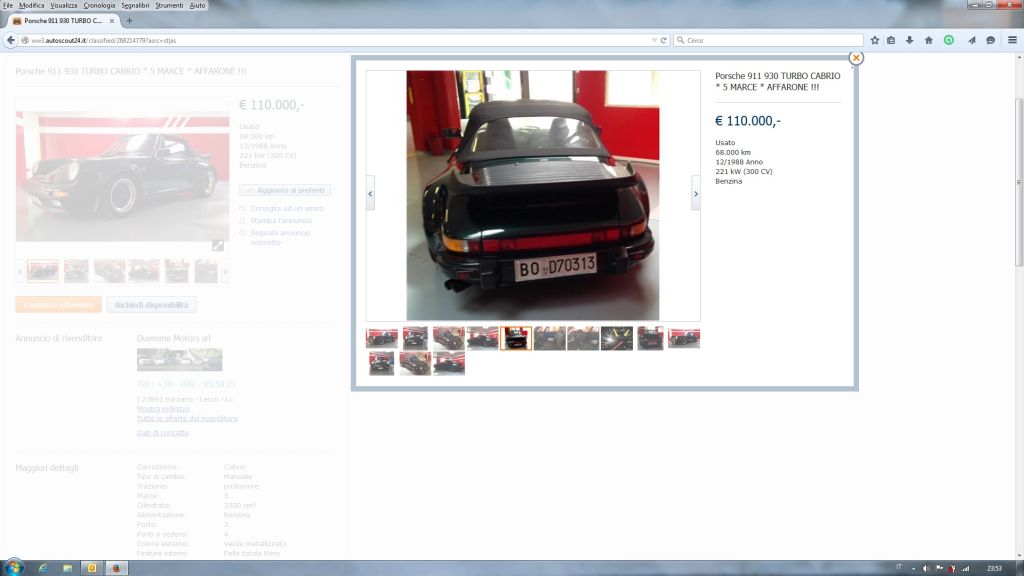
Task: Click the large rear-view Porsche photo
Action: click(533, 195)
